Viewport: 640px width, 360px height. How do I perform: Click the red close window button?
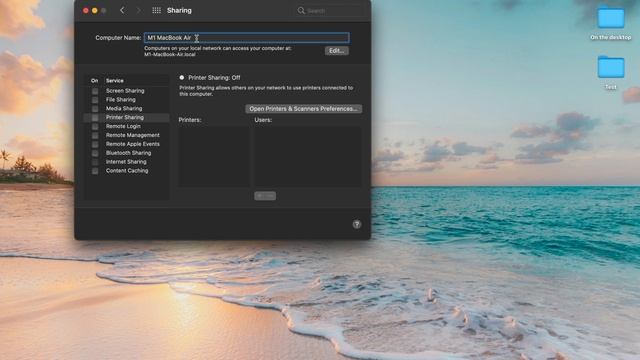[x=86, y=11]
